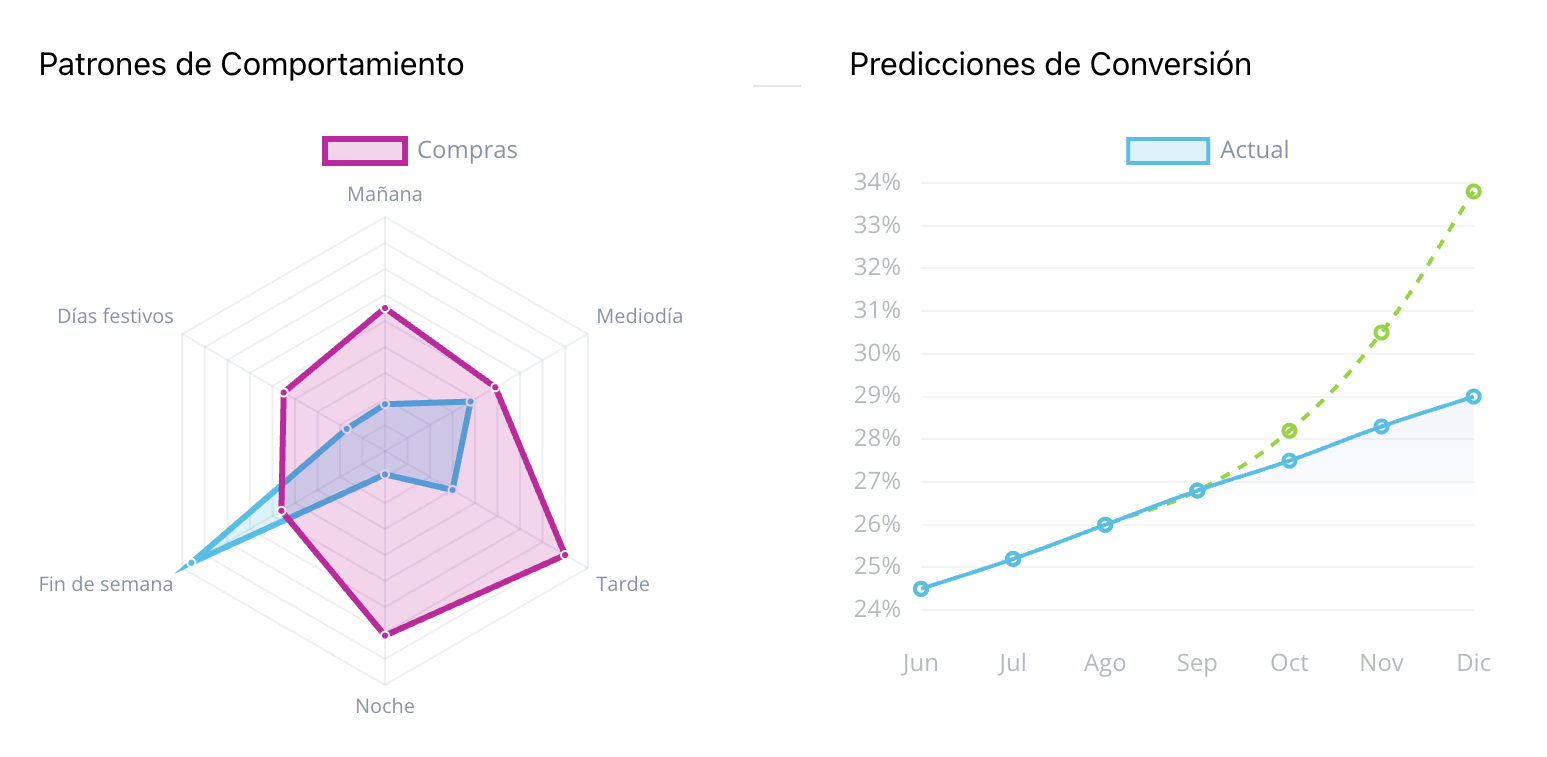Click the Actual data point for Jul
The image size is (1547, 757).
click(1013, 559)
